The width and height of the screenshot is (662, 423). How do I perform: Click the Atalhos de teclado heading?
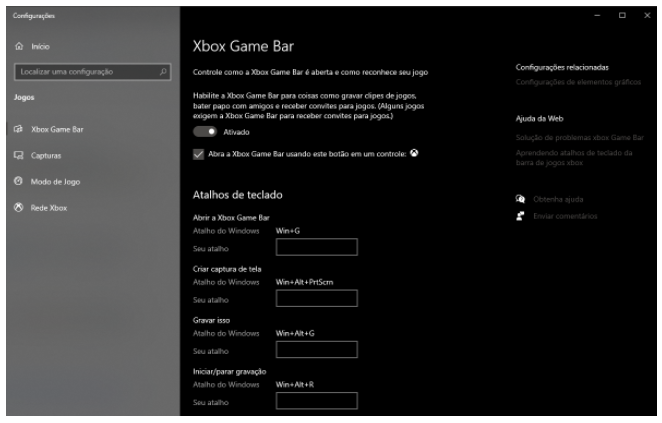pyautogui.click(x=238, y=195)
